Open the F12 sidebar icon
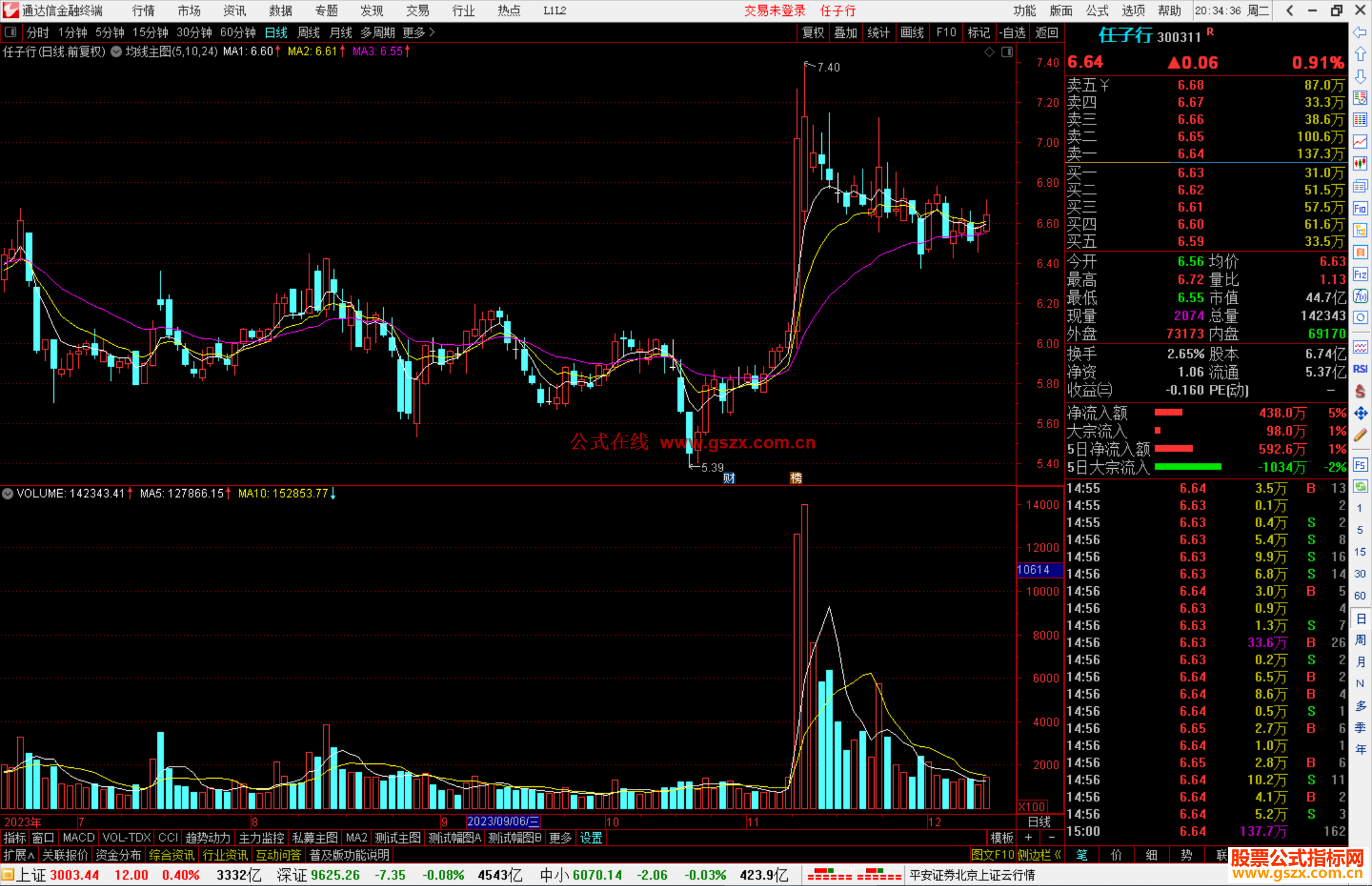Screen dimensions: 1372x886 (1360, 274)
